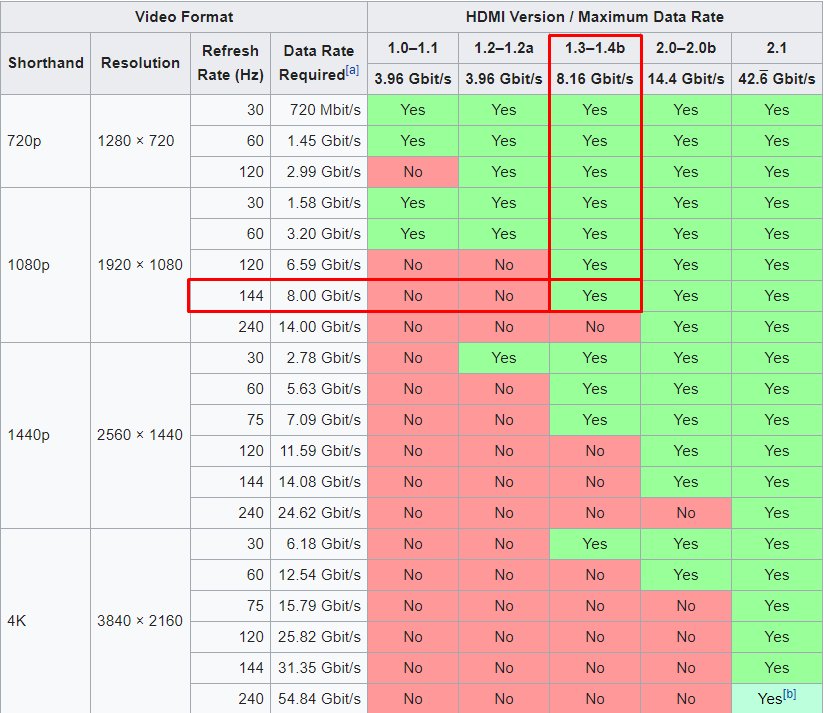Click the 'Video Format' header cell
This screenshot has height=713, width=824.
(x=184, y=17)
